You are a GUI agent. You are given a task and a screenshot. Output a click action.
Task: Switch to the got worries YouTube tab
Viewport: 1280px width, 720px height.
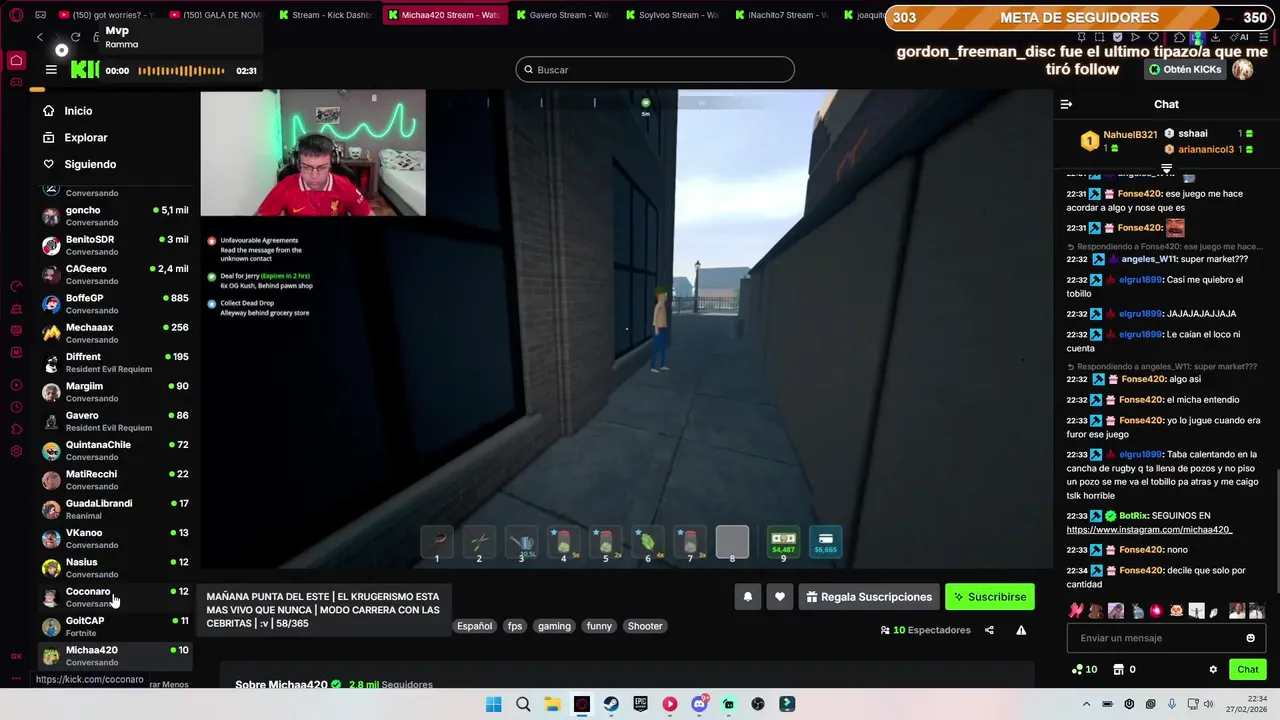pos(104,15)
